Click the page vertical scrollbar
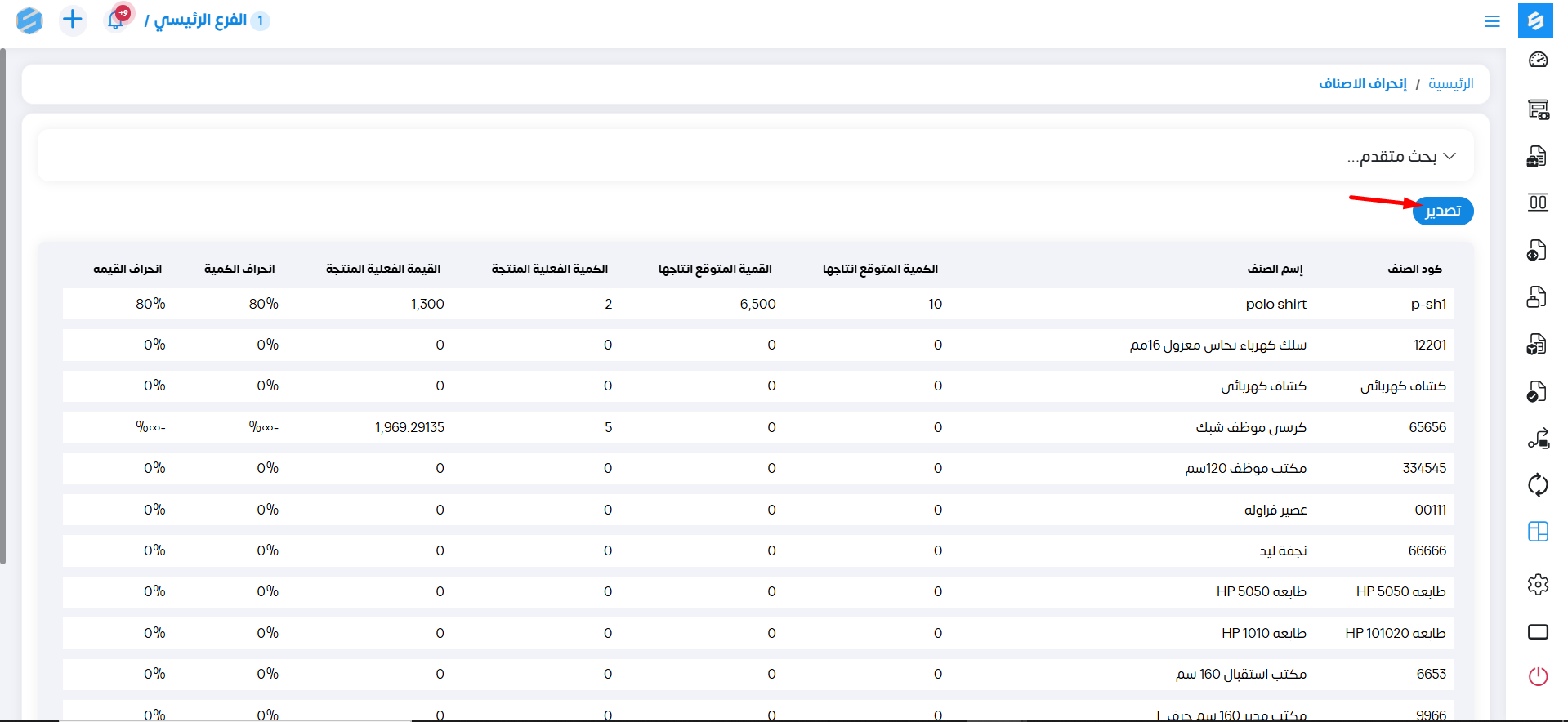The image size is (1568, 722). pyautogui.click(x=3, y=306)
